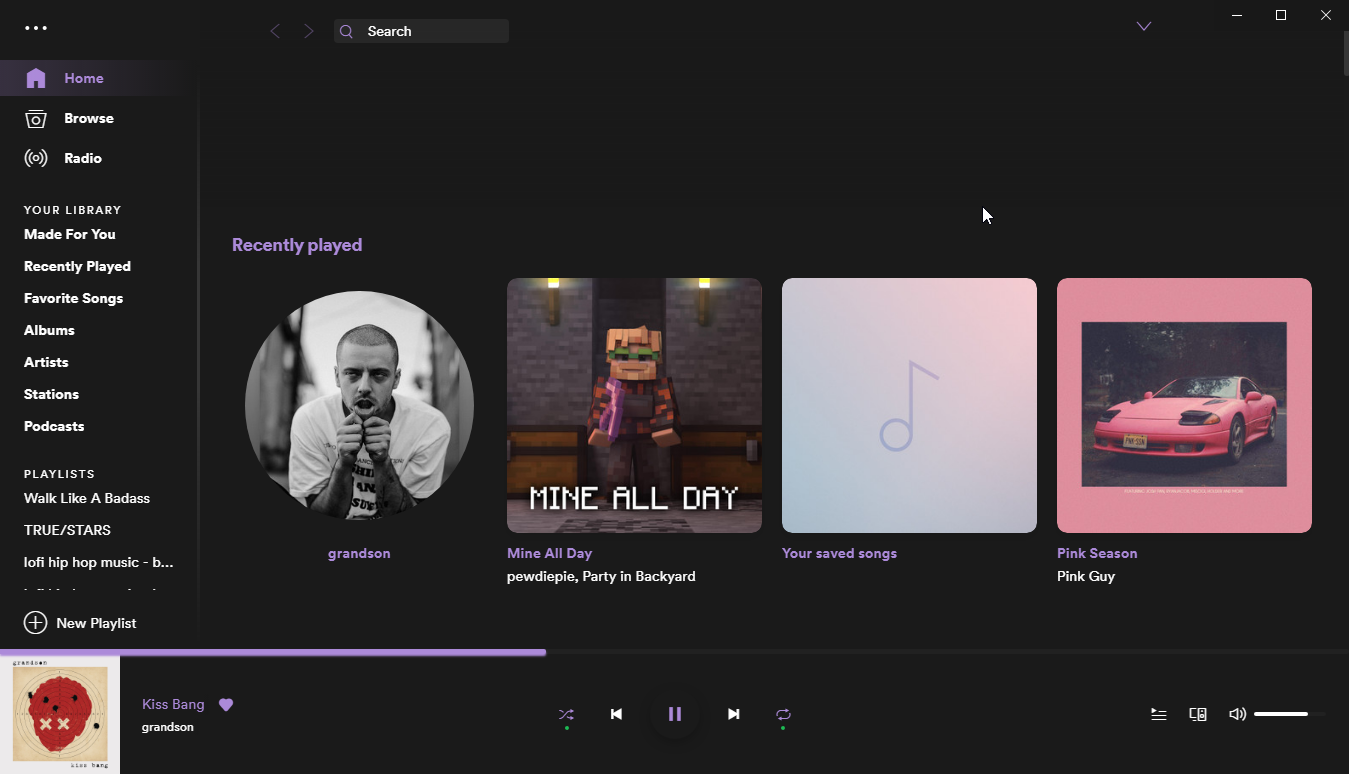Screen dimensions: 1349x774
Task: Mute using the speaker icon
Action: tap(1237, 714)
